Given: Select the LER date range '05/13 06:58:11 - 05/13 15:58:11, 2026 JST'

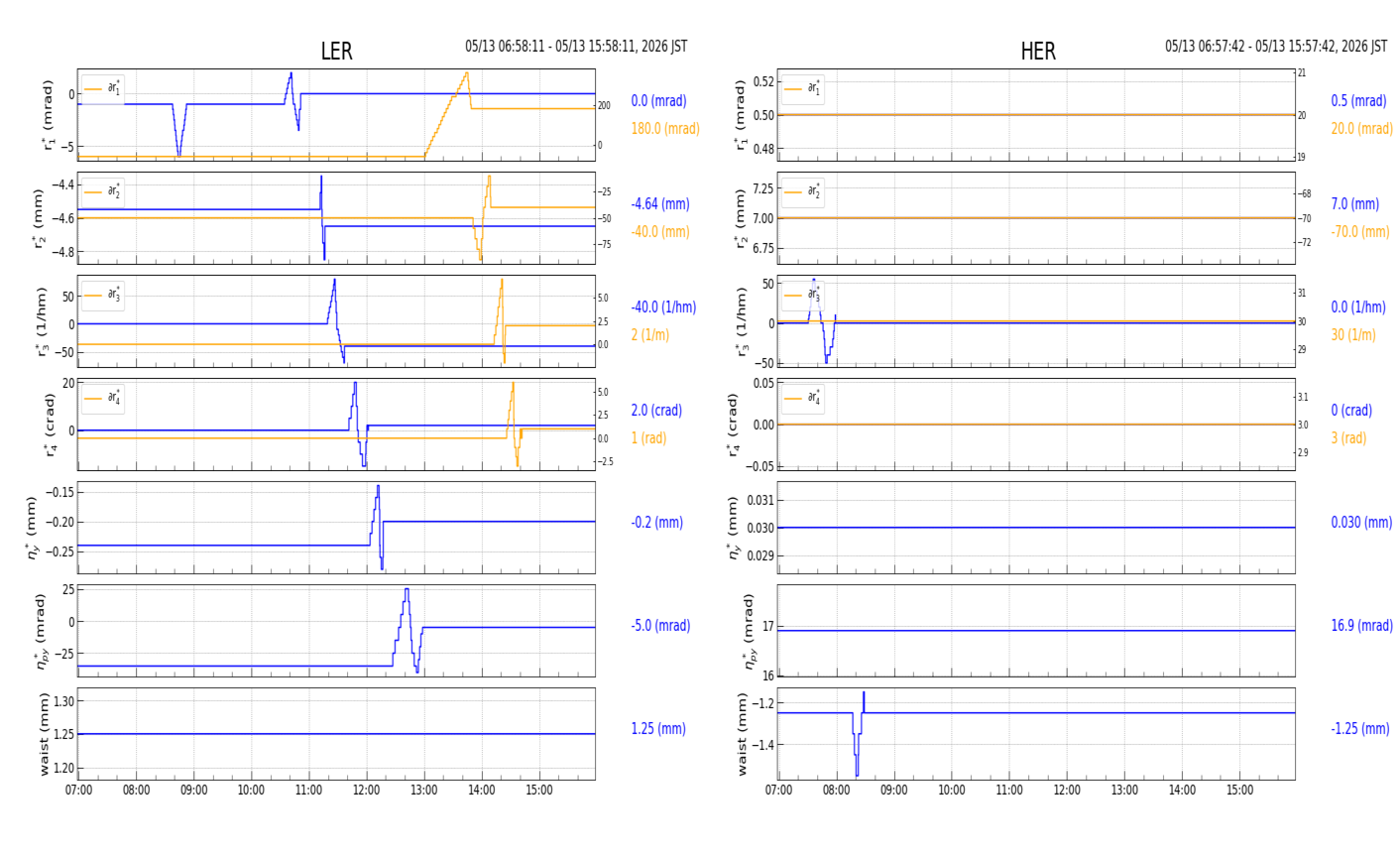Looking at the screenshot, I should (576, 47).
